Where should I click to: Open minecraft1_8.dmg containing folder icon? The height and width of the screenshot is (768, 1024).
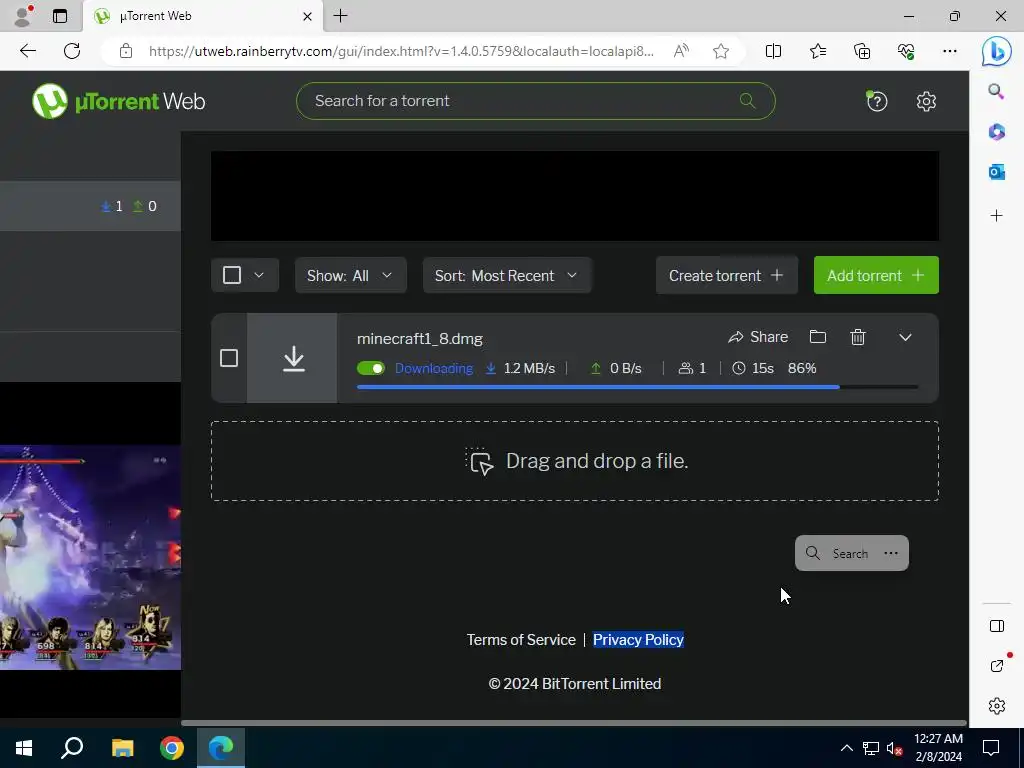click(818, 337)
